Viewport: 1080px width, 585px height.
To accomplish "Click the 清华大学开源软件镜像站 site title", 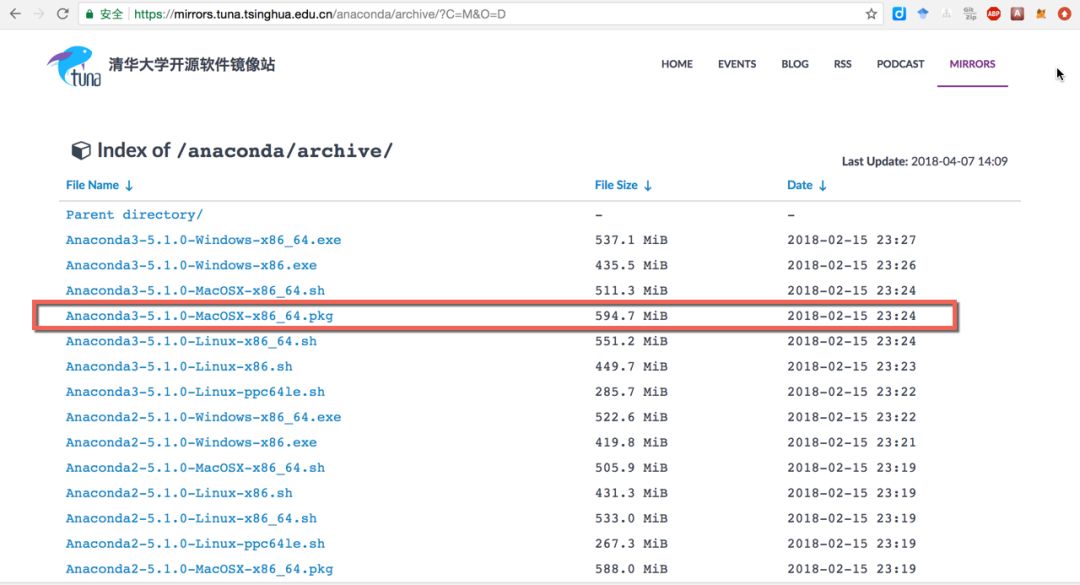I will click(191, 65).
